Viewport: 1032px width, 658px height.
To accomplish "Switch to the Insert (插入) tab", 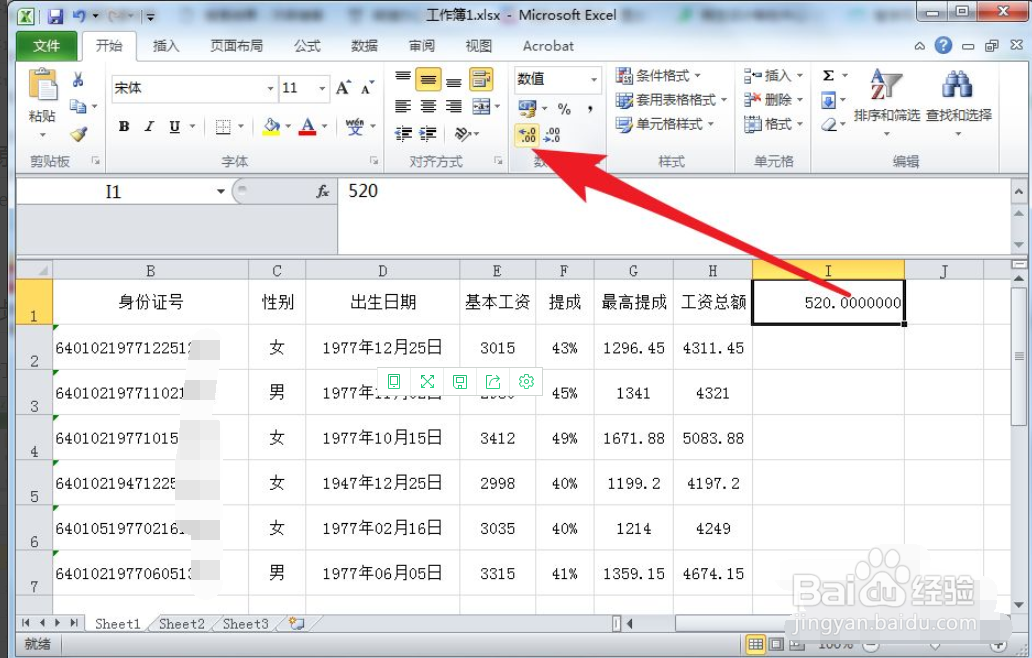I will (x=166, y=46).
